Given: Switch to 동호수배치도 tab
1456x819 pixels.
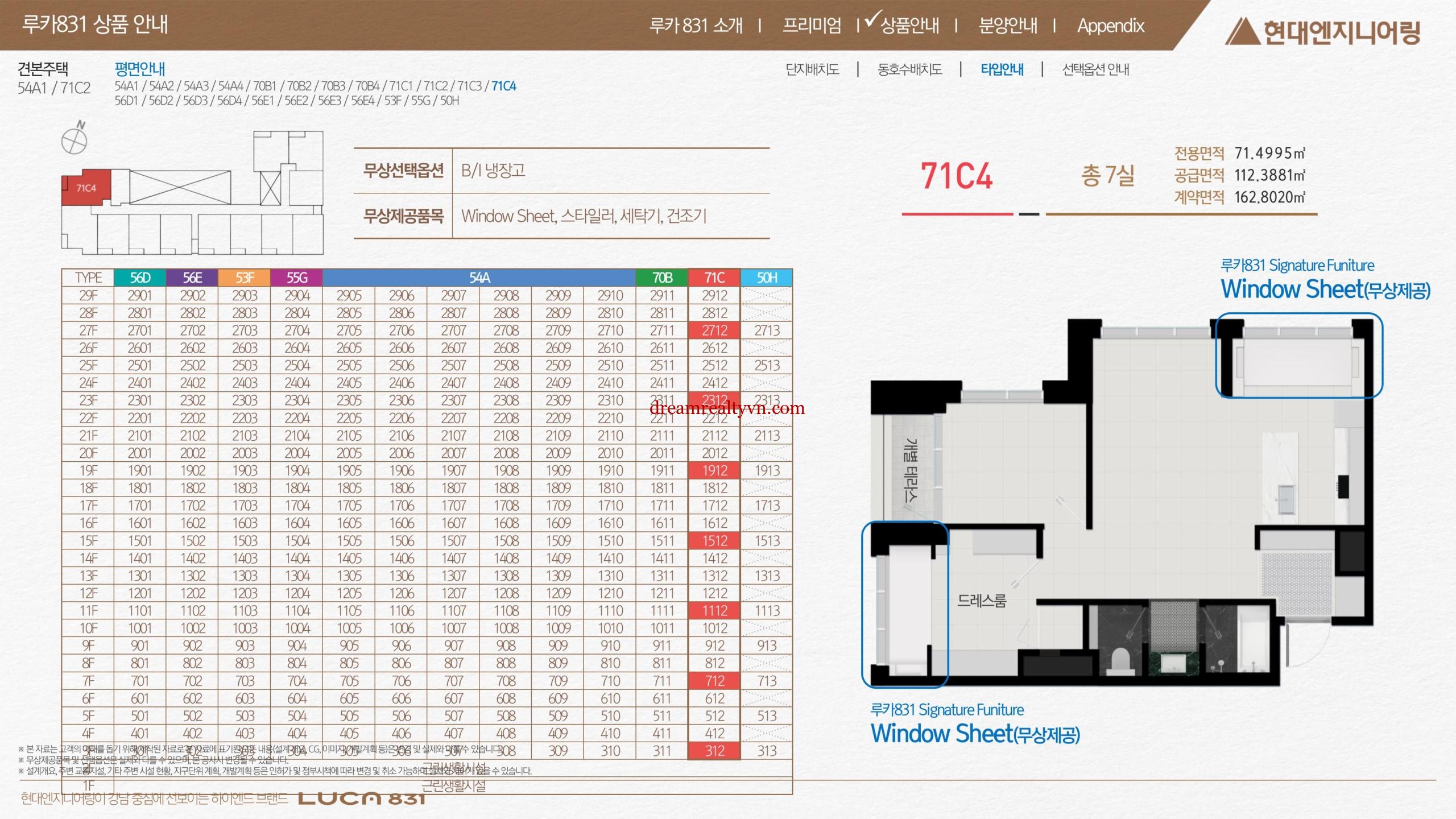Looking at the screenshot, I should tap(910, 69).
